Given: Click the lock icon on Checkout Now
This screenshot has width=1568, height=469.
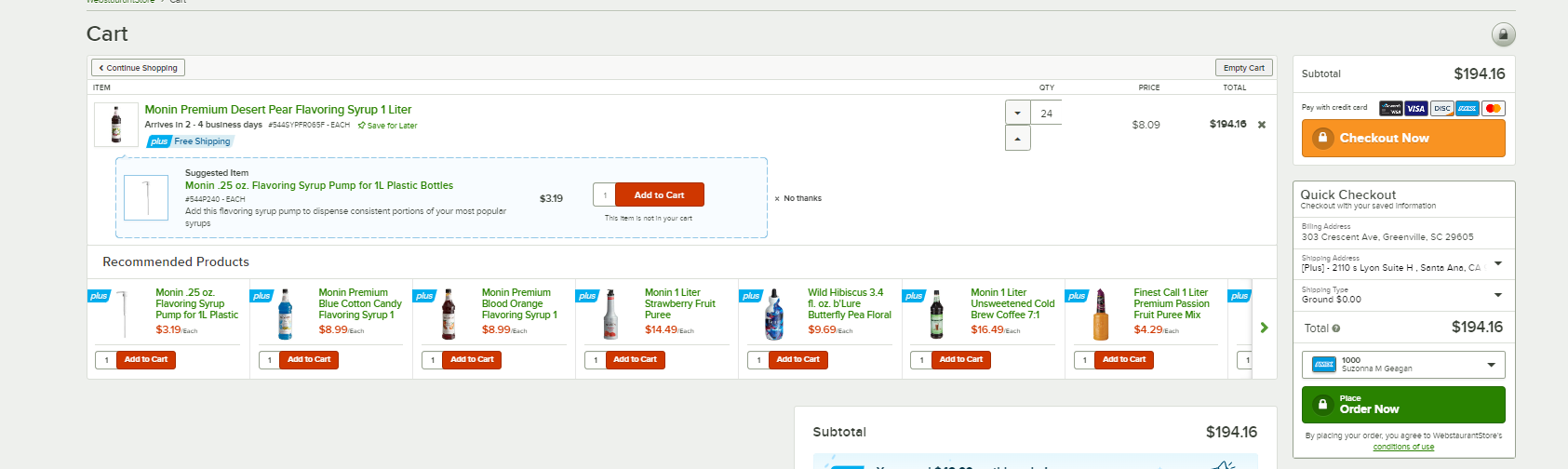Looking at the screenshot, I should tap(1322, 138).
